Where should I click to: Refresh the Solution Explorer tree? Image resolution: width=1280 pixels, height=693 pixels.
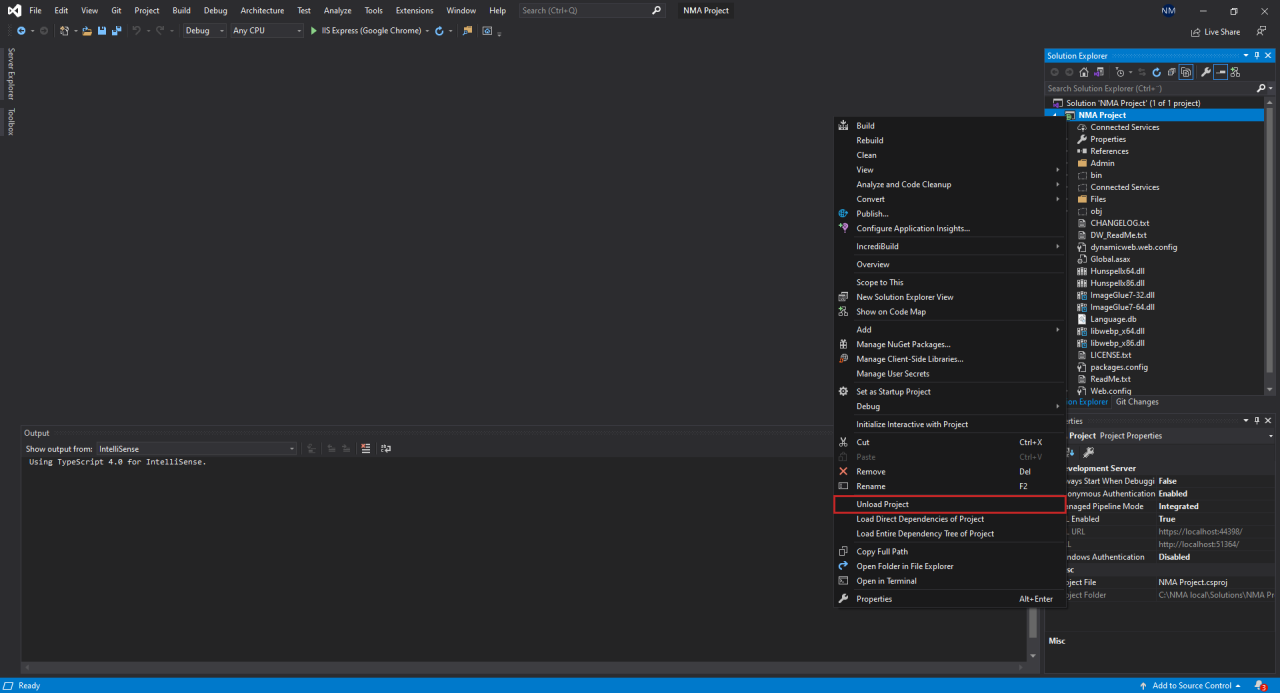[x=1157, y=72]
